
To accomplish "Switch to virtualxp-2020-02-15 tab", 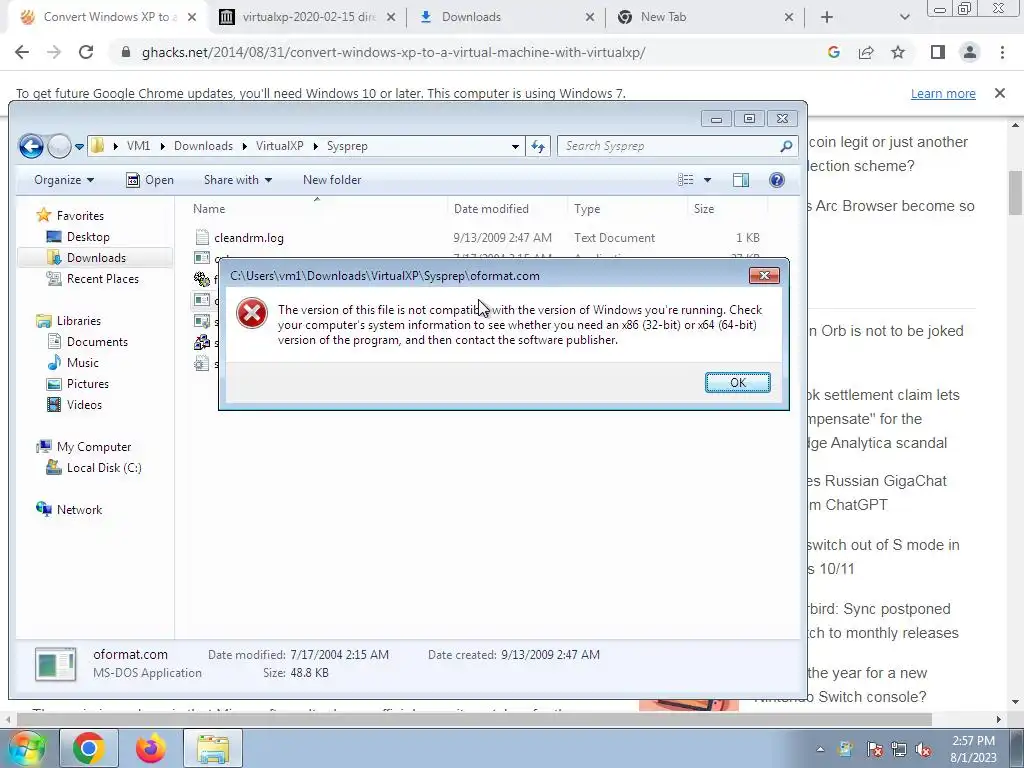I will 307,17.
